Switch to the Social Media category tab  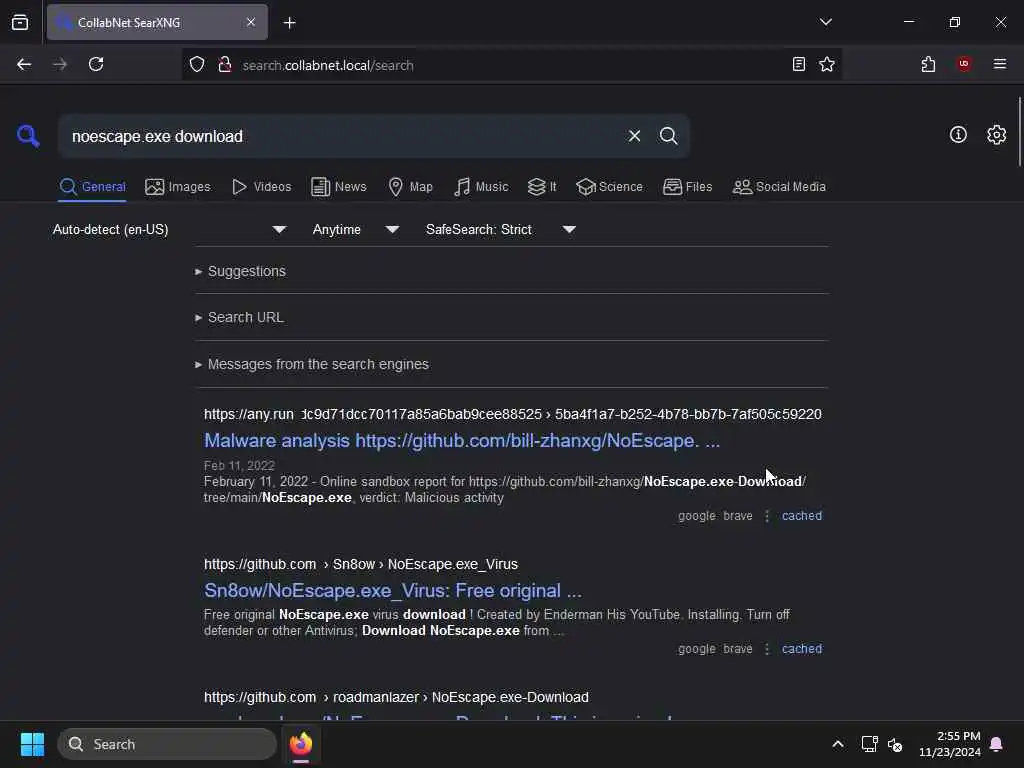click(779, 187)
